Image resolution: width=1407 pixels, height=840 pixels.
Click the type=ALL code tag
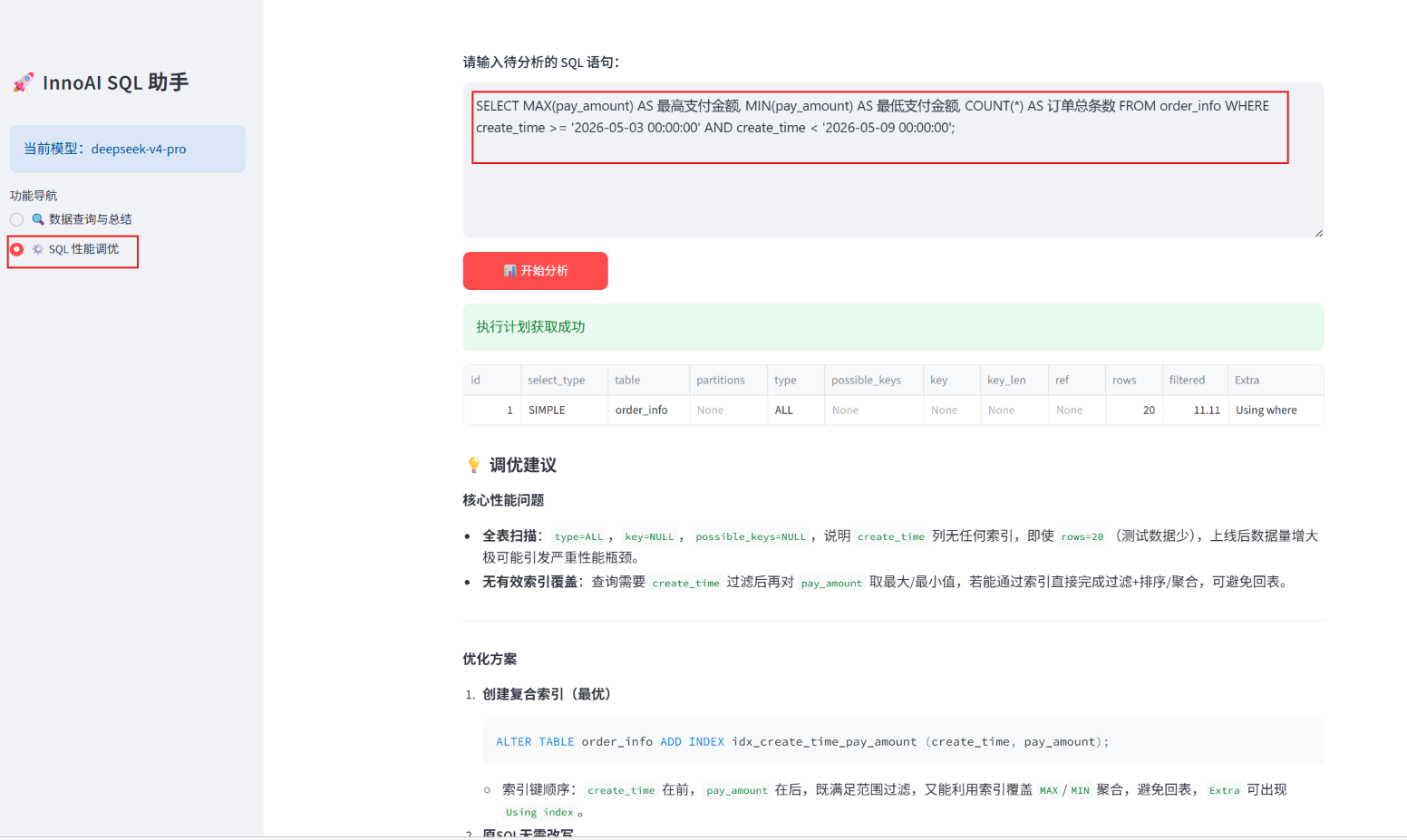[x=578, y=536]
